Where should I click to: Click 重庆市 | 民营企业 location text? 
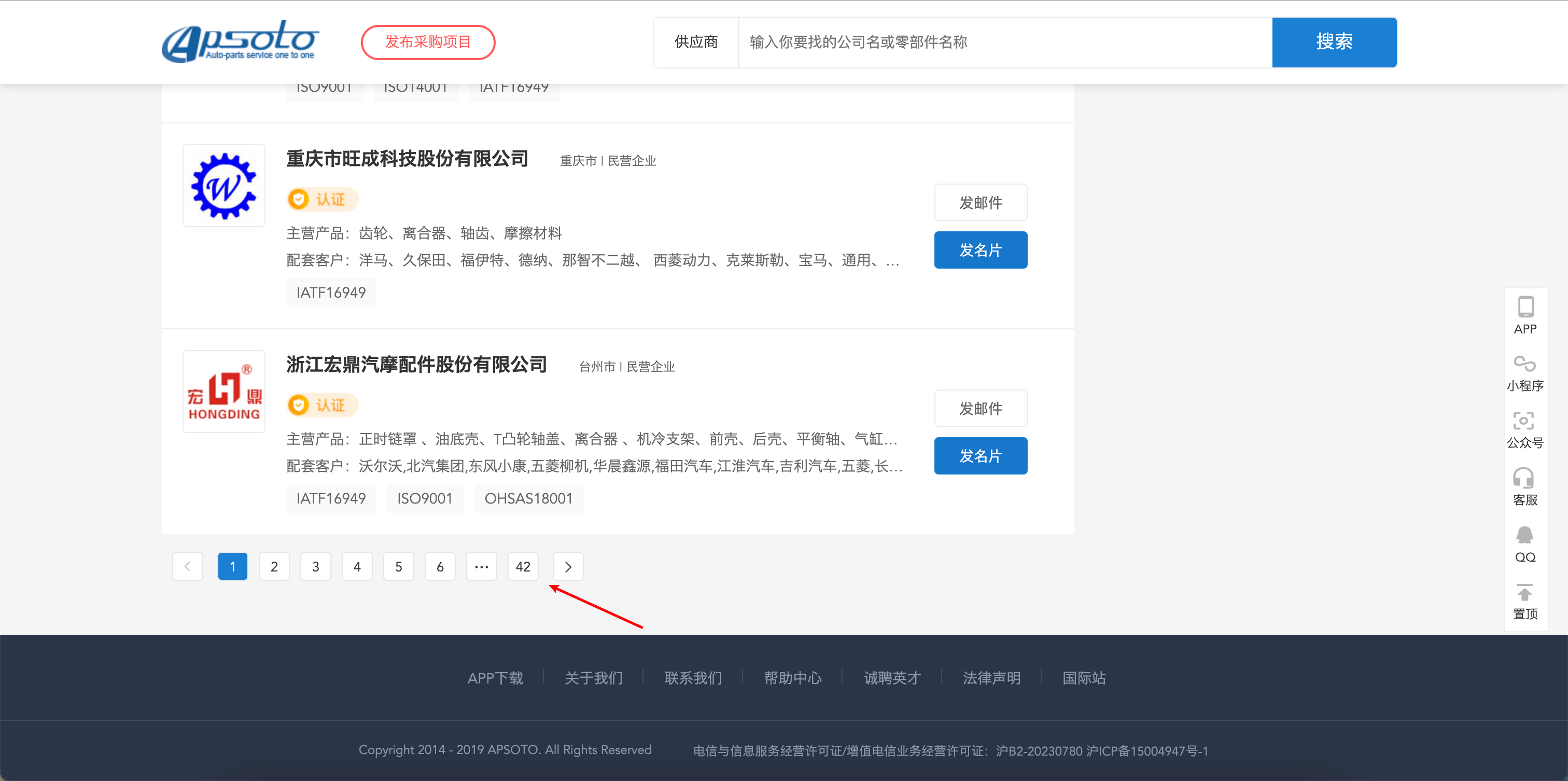click(608, 161)
